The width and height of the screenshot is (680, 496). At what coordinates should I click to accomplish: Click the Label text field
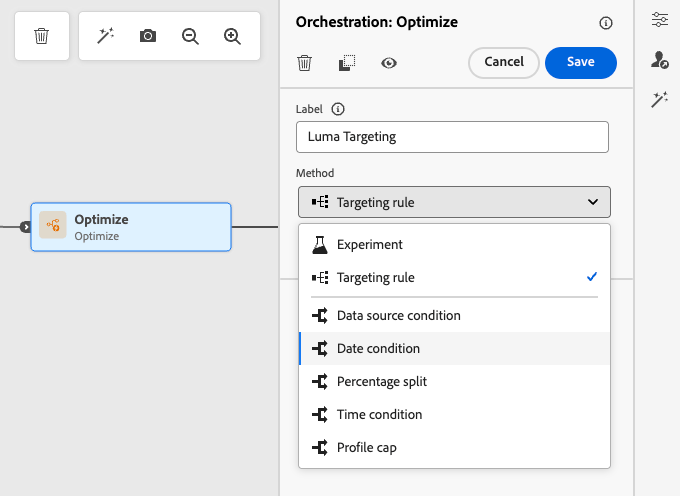tap(452, 137)
